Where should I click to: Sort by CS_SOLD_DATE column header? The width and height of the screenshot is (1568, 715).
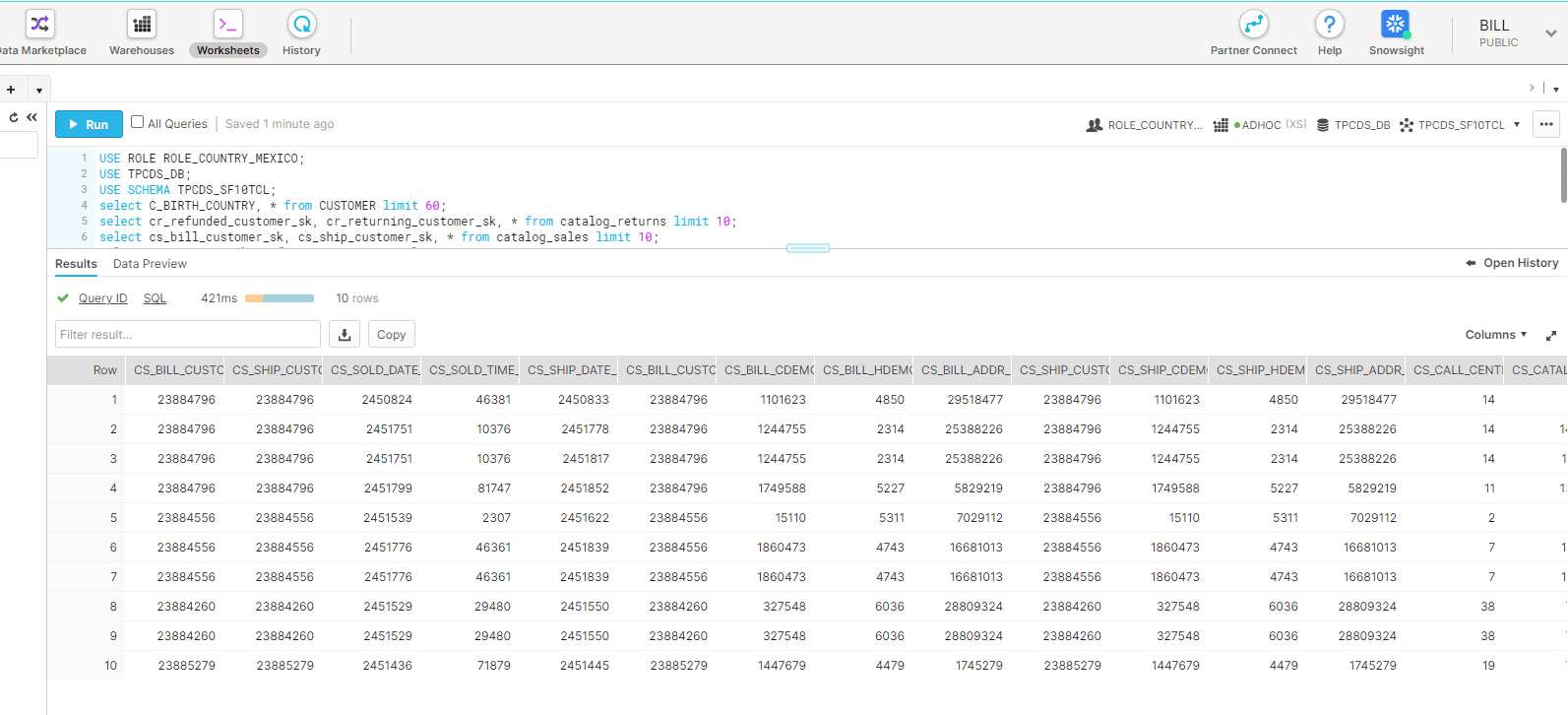point(372,370)
